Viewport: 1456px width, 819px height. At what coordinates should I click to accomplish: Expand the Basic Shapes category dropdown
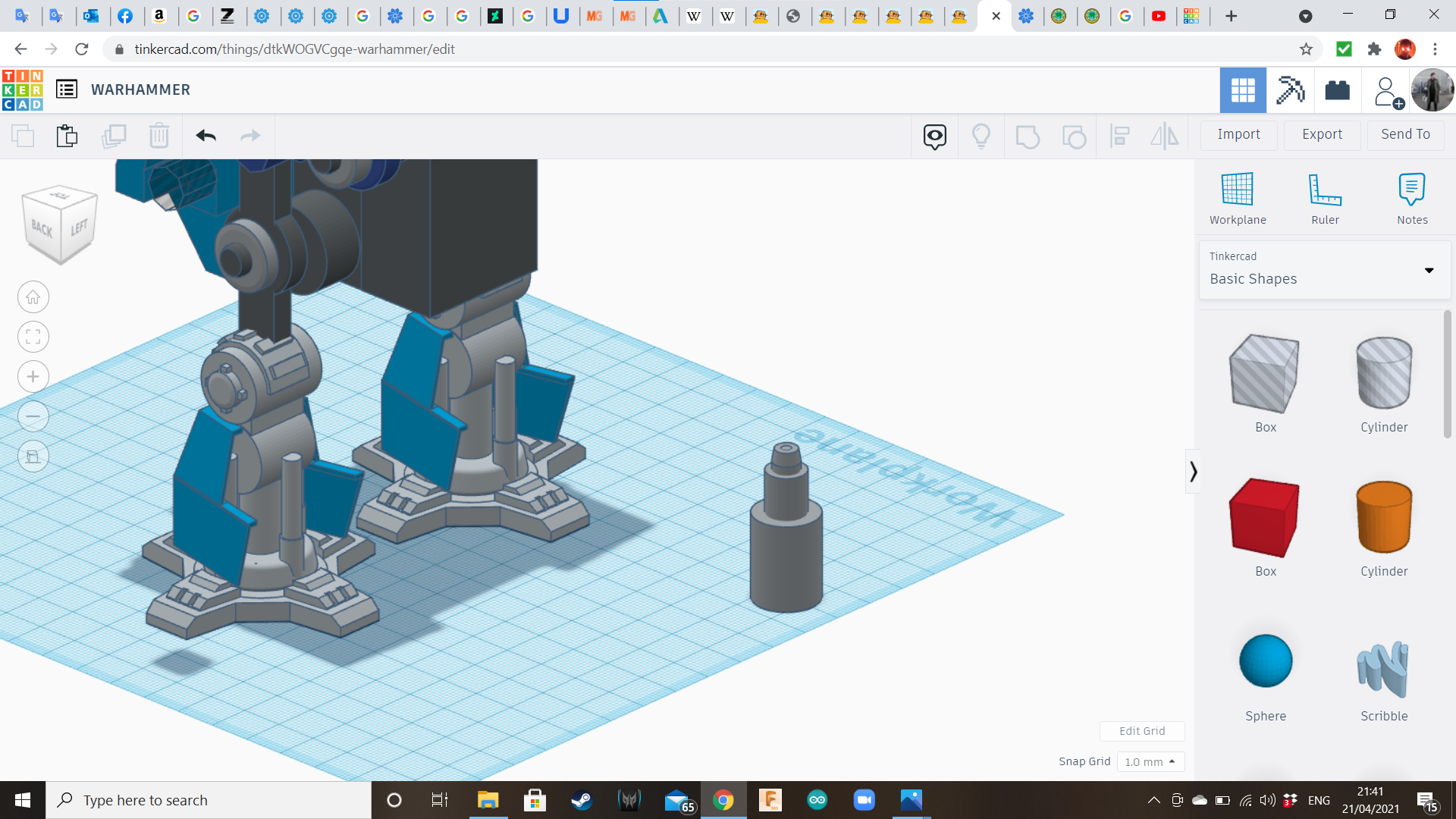(1429, 271)
